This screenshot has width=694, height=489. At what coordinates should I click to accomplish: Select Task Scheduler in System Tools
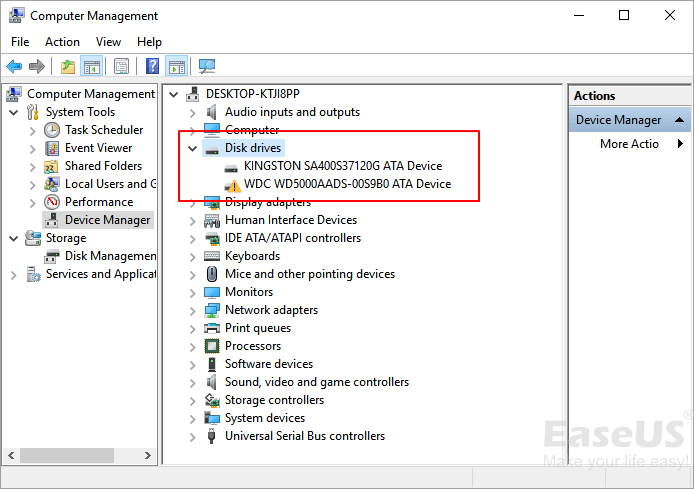click(104, 130)
